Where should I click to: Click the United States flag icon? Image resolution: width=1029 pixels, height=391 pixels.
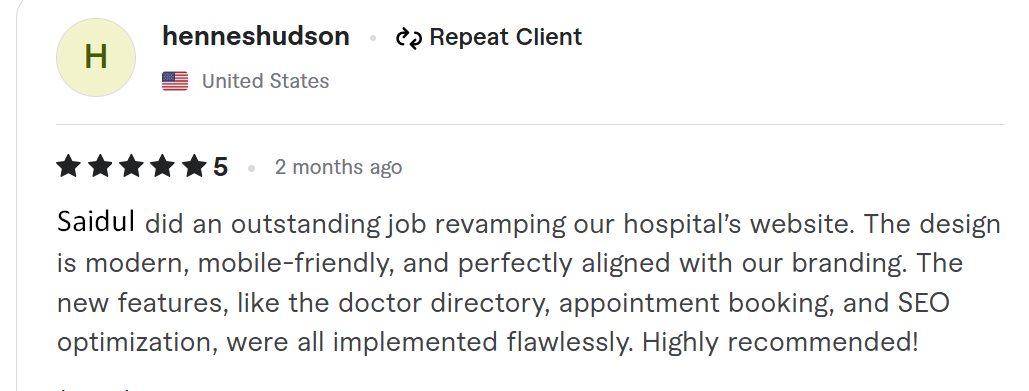pyautogui.click(x=175, y=81)
